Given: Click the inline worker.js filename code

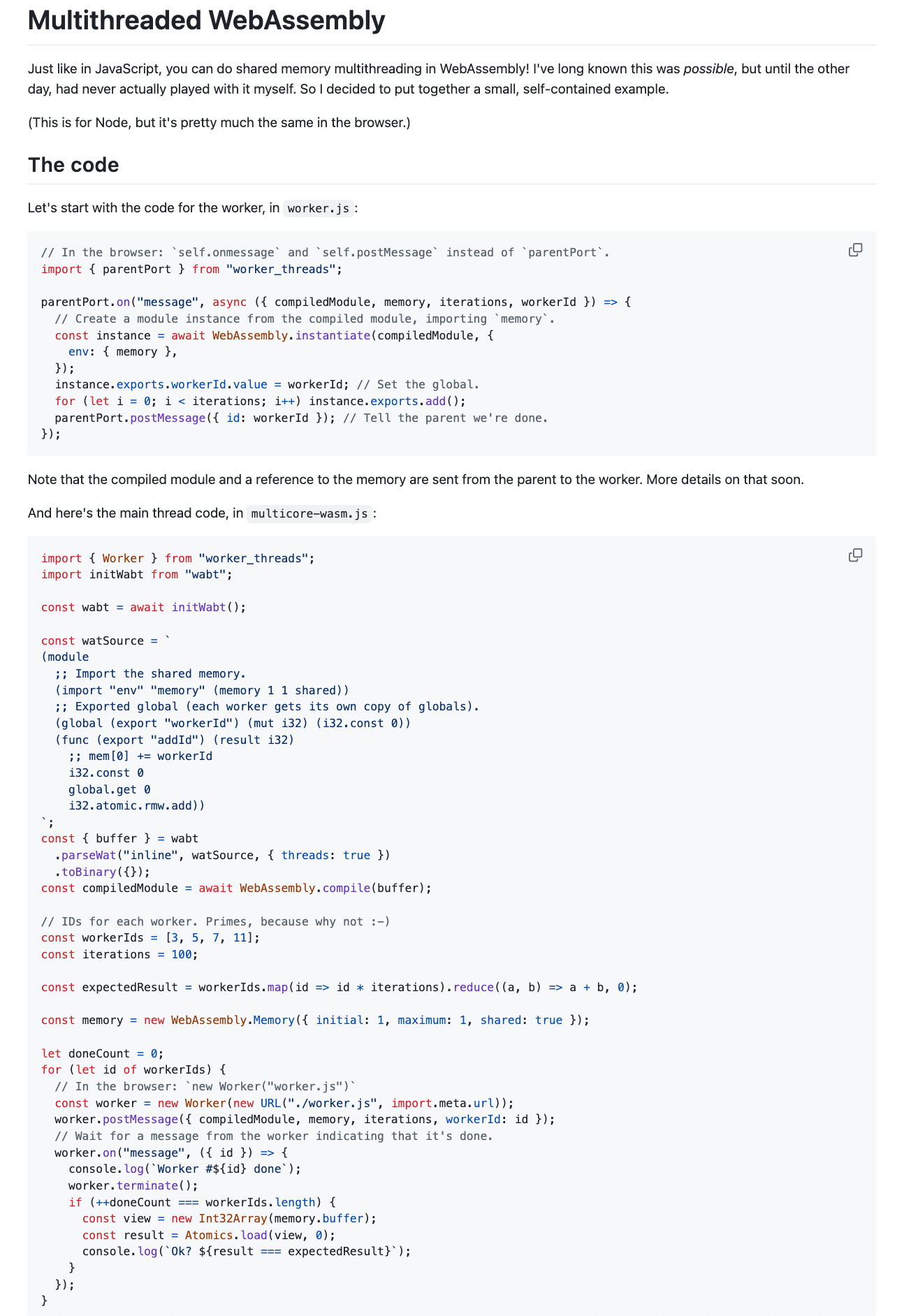Looking at the screenshot, I should pyautogui.click(x=318, y=208).
